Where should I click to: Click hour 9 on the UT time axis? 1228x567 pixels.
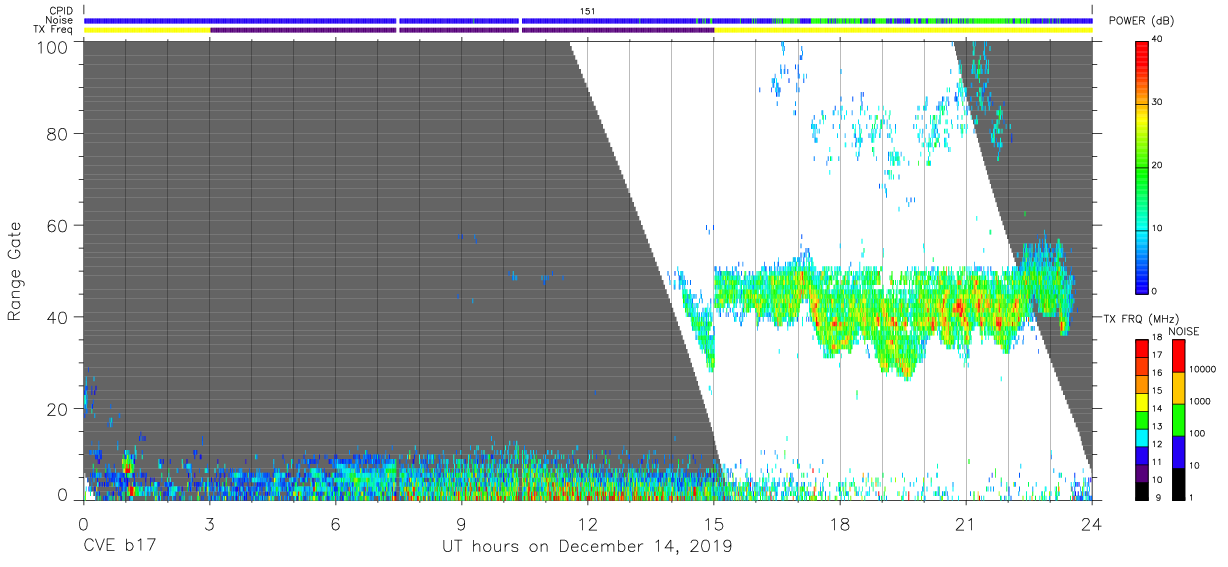tap(461, 522)
